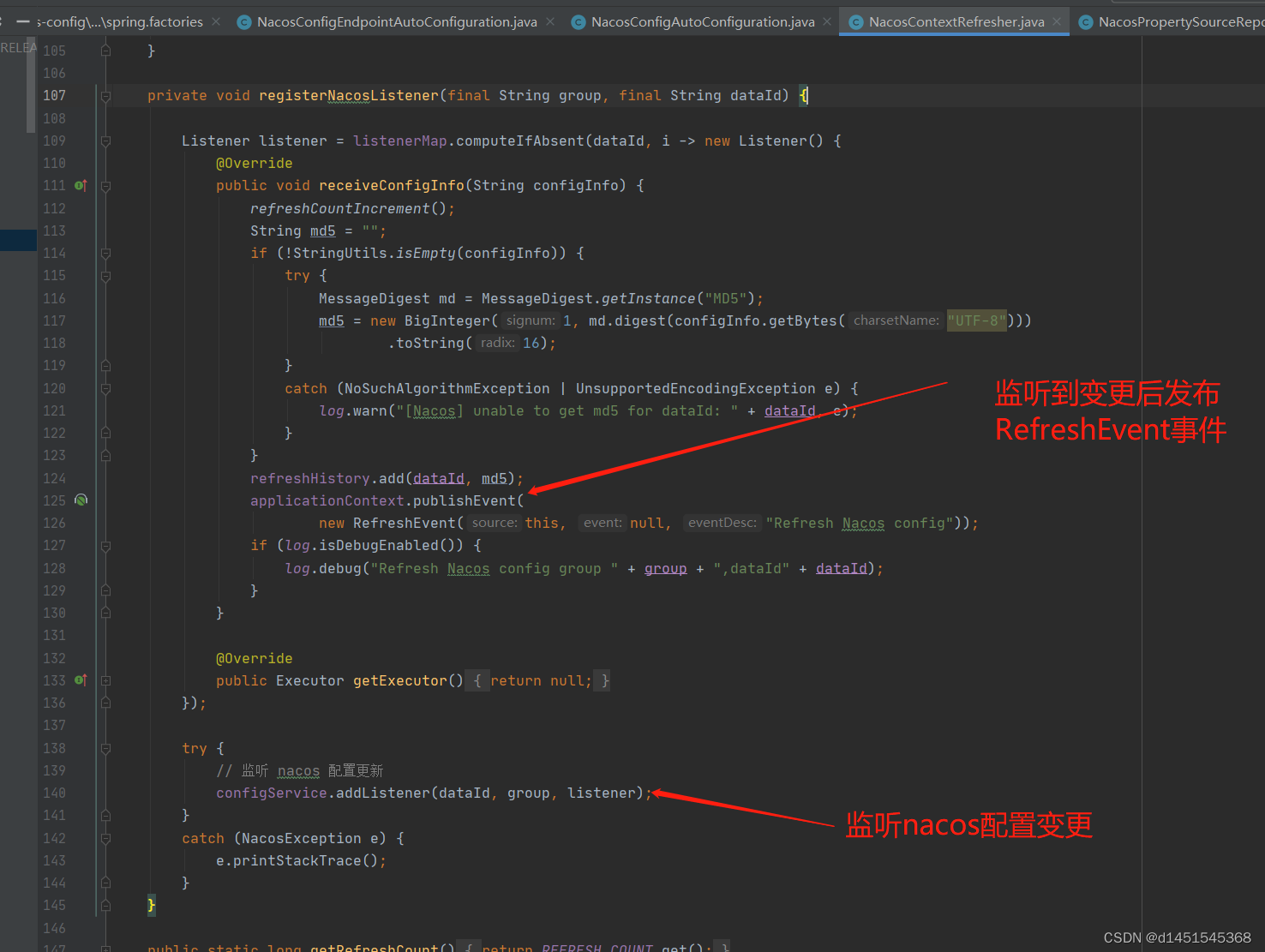This screenshot has height=952, width=1265.
Task: Click the override gutter icon on line 133
Action: click(x=81, y=680)
